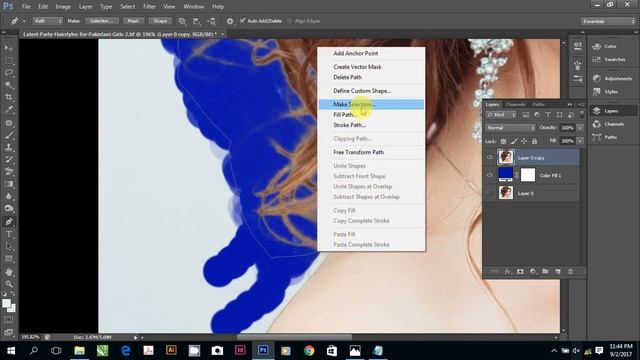The width and height of the screenshot is (640, 360).
Task: Select the Rectangular Marquee tool
Action: coord(9,60)
